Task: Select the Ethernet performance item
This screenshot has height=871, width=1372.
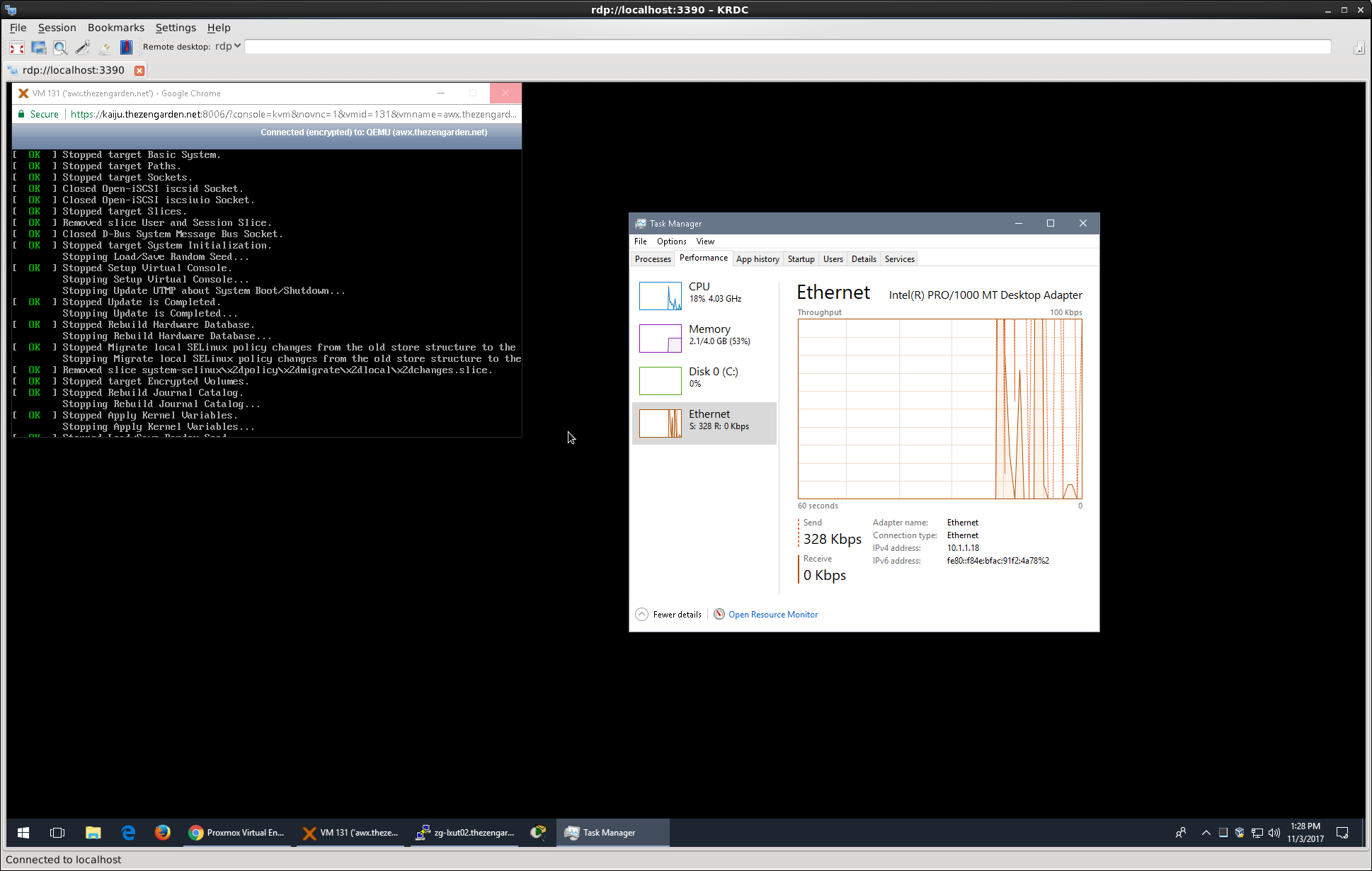Action: click(x=704, y=423)
